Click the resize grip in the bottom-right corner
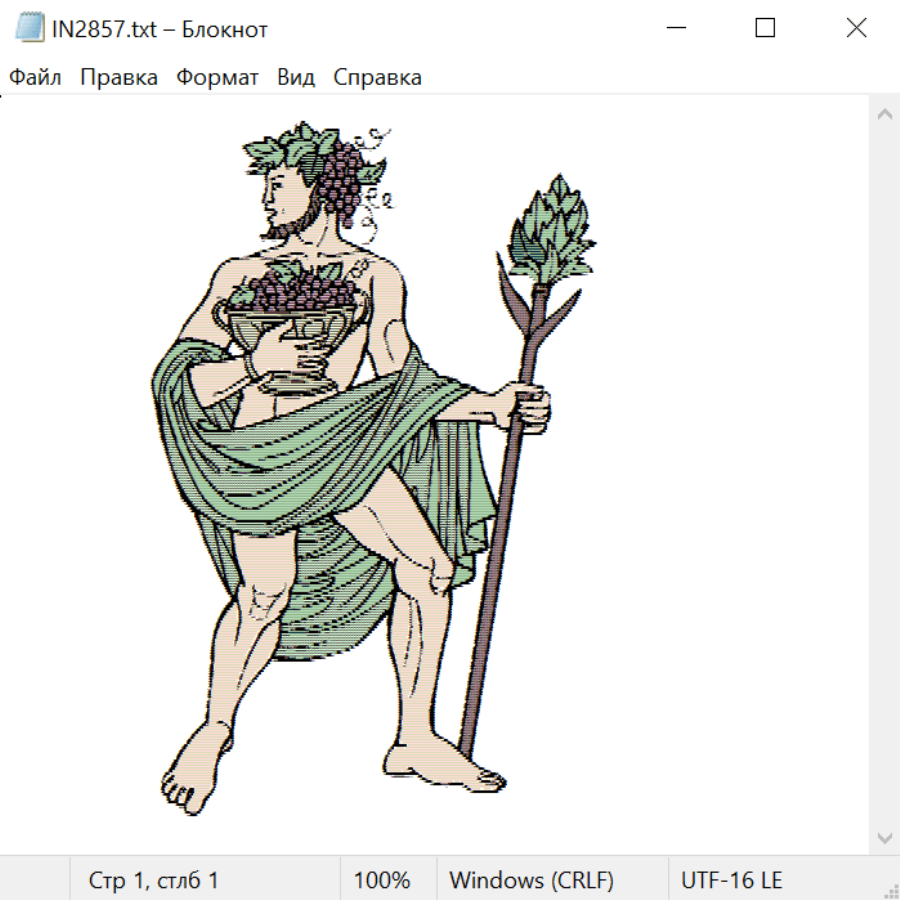The image size is (900, 900). pyautogui.click(x=891, y=891)
